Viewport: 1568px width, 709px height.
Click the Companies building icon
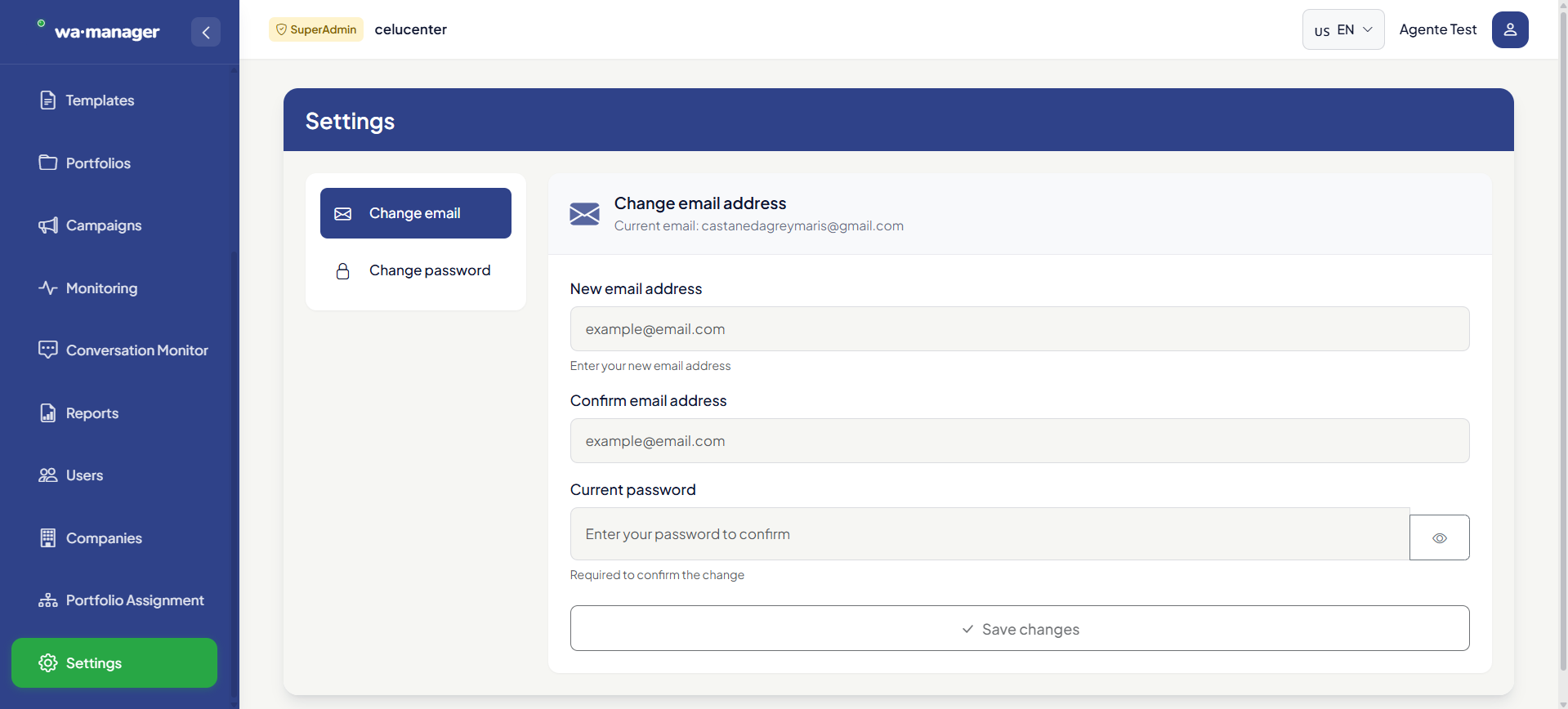(48, 537)
